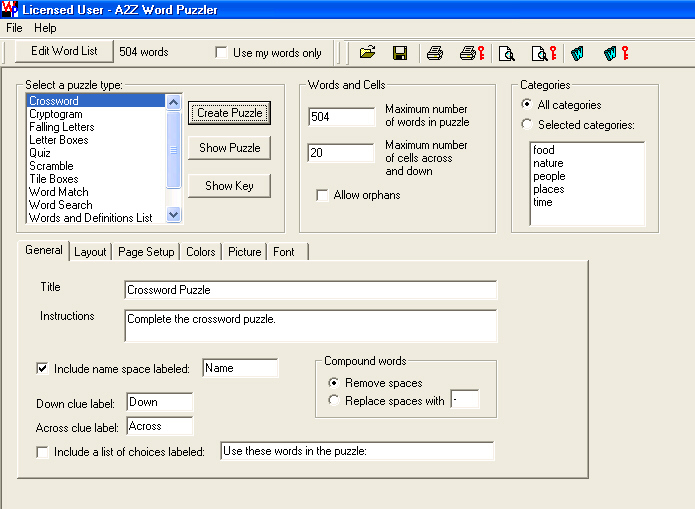
Task: Click the Down clue label field
Action: (160, 402)
